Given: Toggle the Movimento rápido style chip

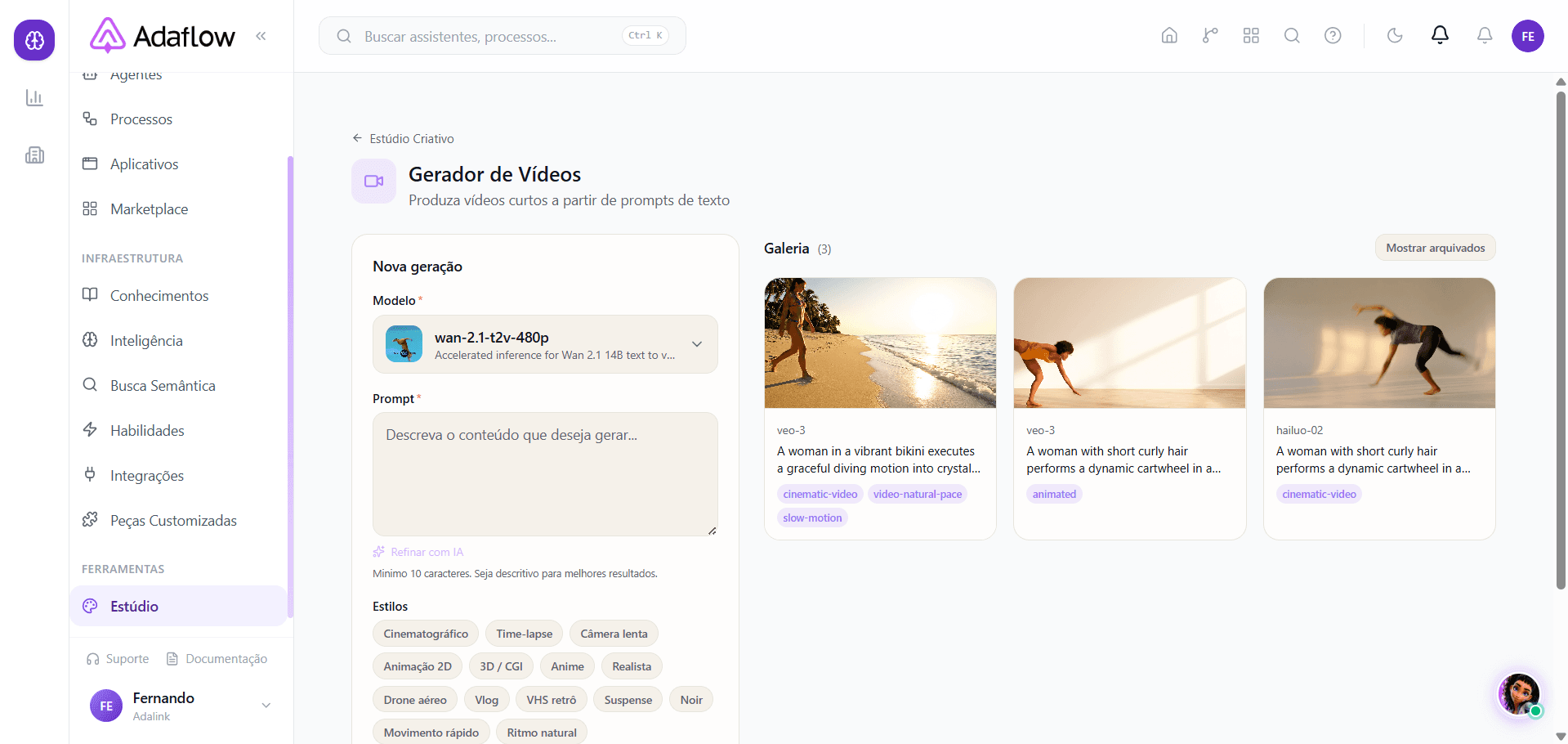Looking at the screenshot, I should tap(431, 733).
